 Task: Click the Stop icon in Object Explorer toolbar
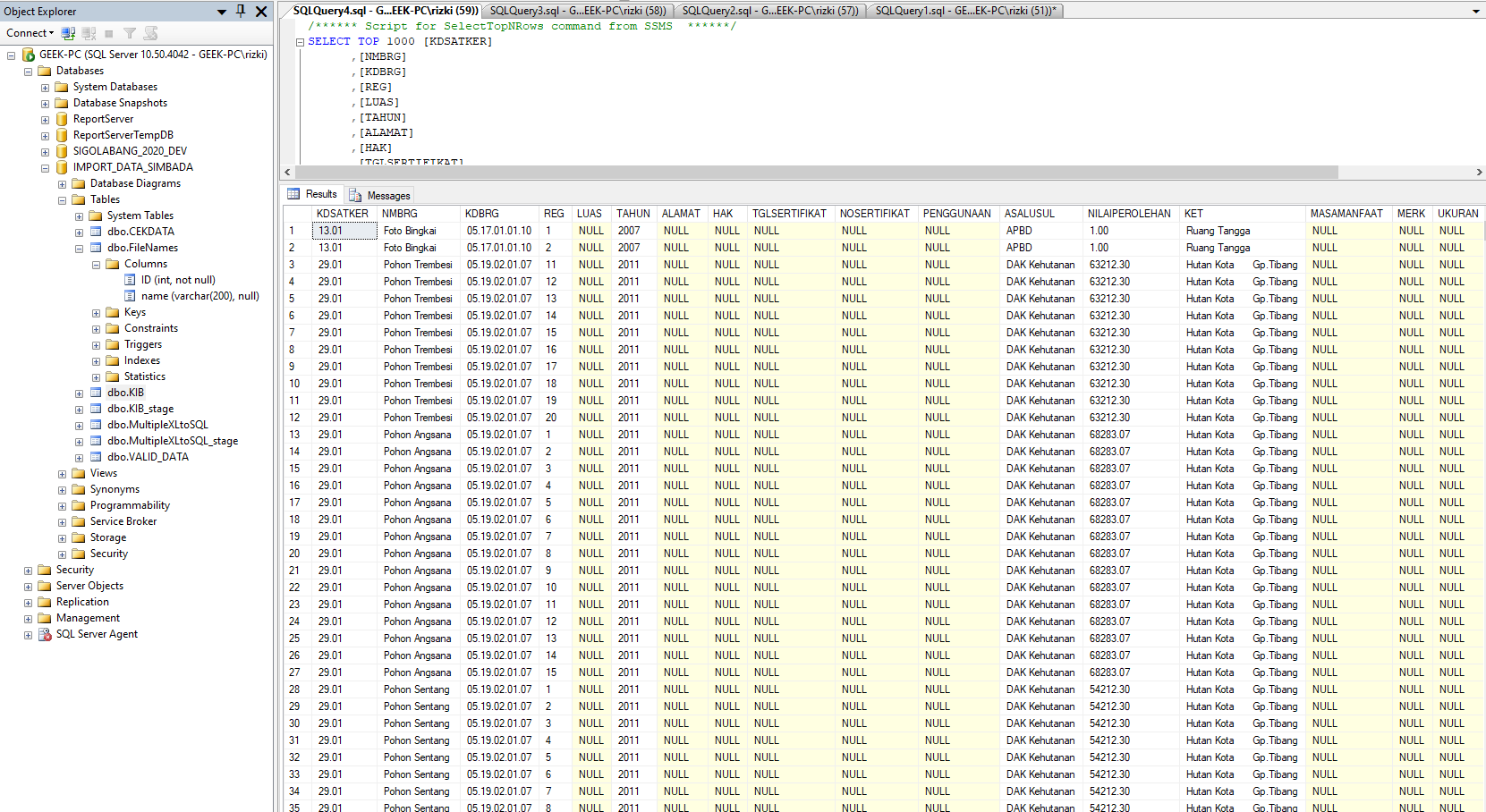109,33
